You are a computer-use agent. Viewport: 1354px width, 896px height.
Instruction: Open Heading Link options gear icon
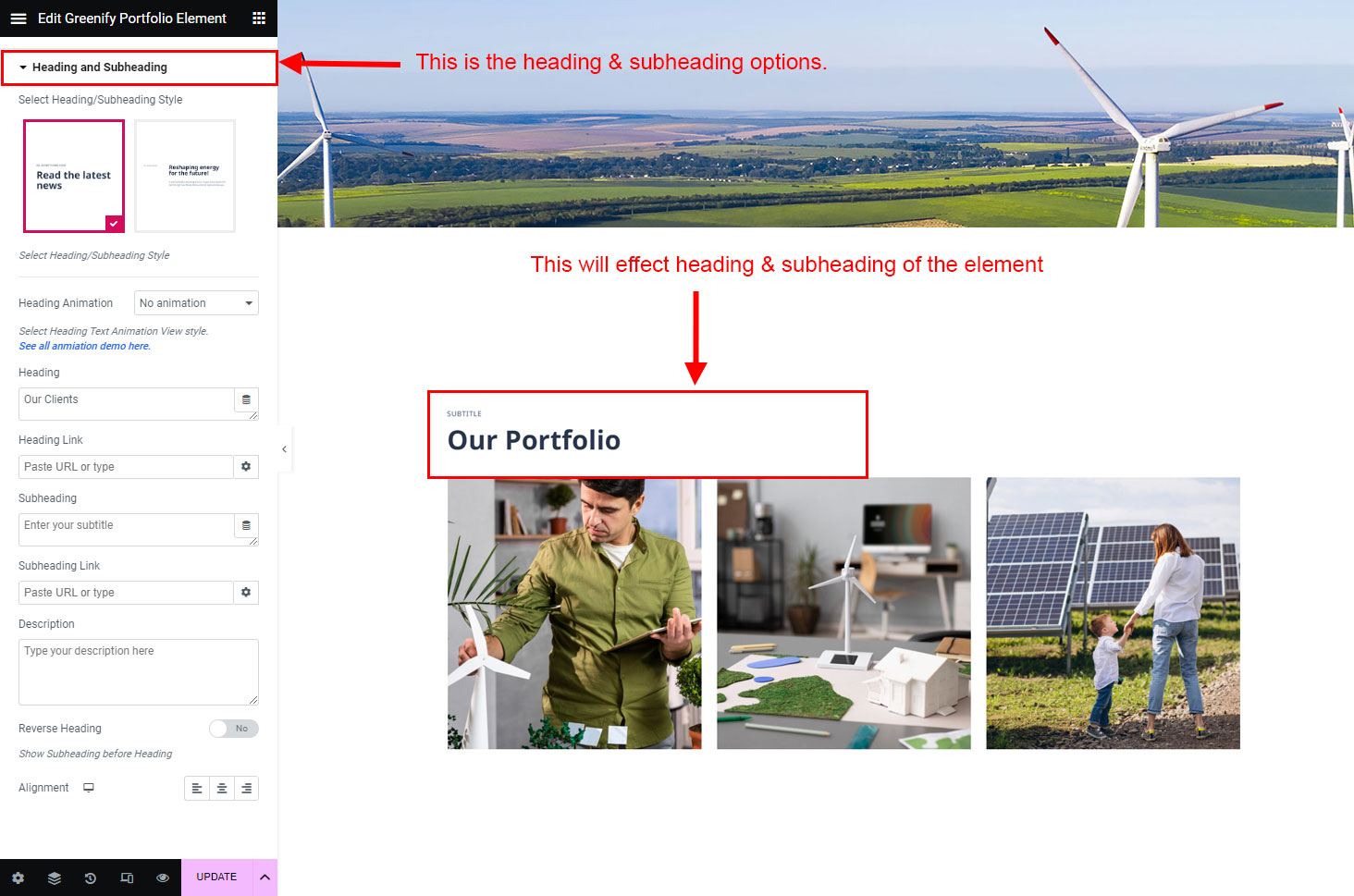tap(246, 467)
